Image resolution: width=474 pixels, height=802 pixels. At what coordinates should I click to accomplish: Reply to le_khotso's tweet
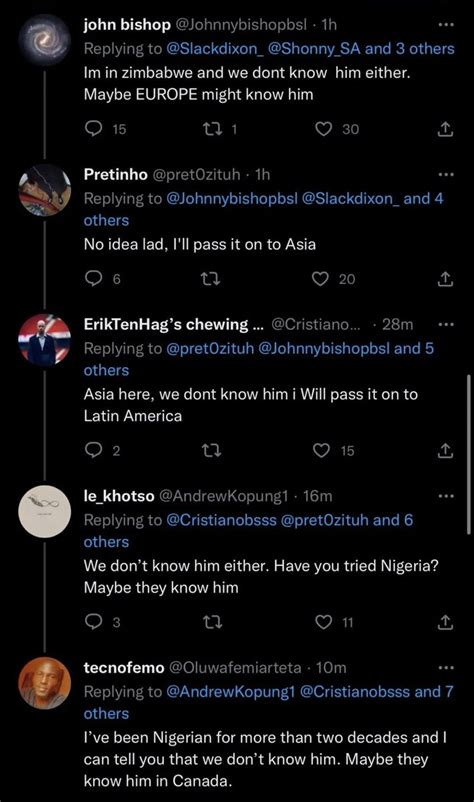93,622
